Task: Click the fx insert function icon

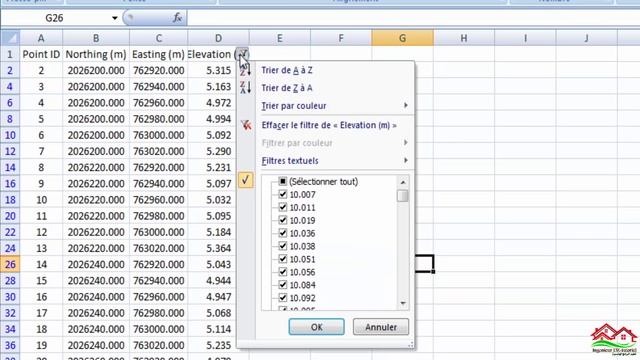Action: pyautogui.click(x=177, y=18)
